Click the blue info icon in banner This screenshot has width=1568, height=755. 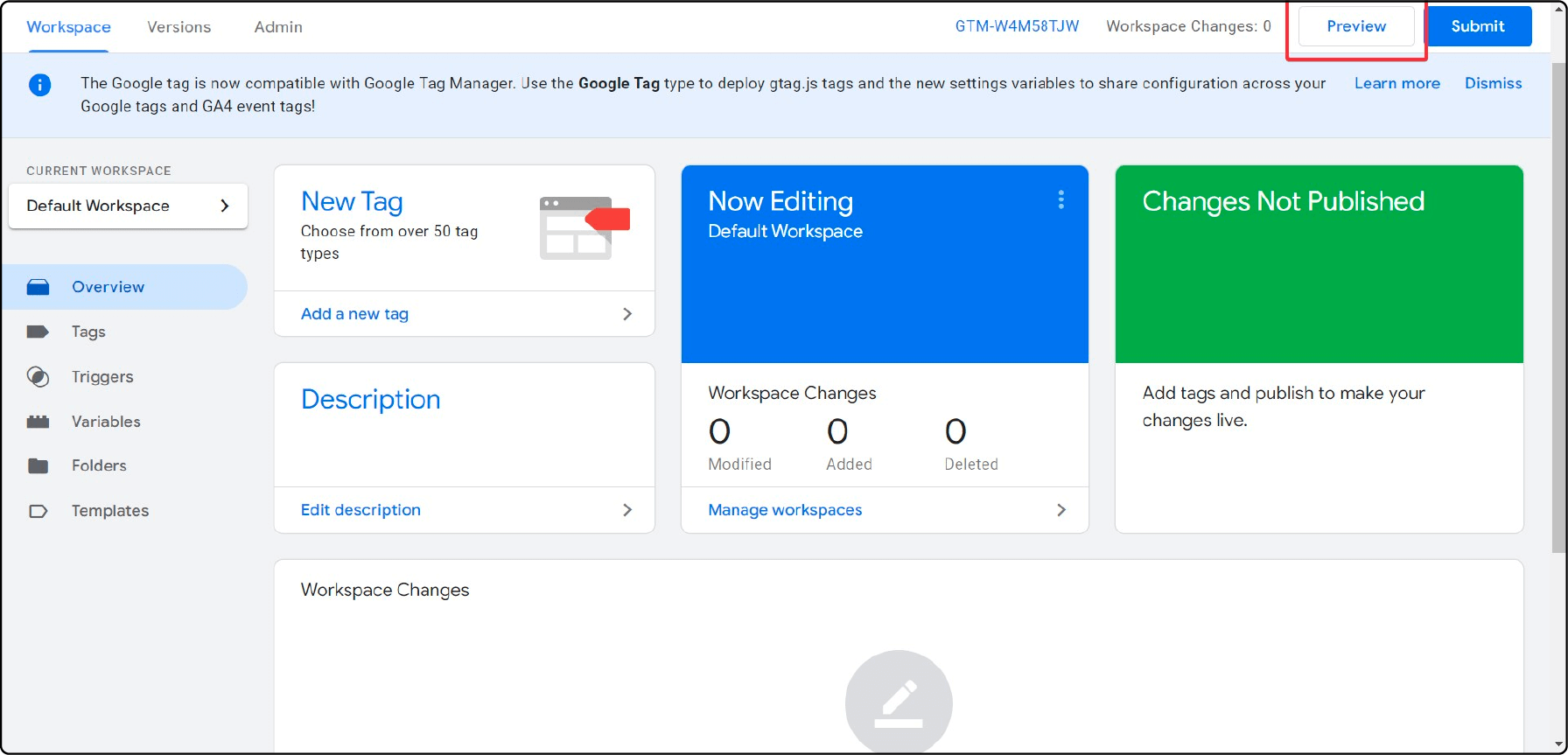[x=39, y=85]
